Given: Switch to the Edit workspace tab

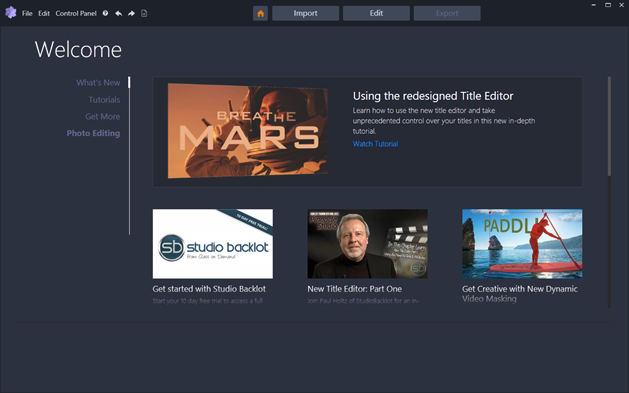Looking at the screenshot, I should pos(376,13).
